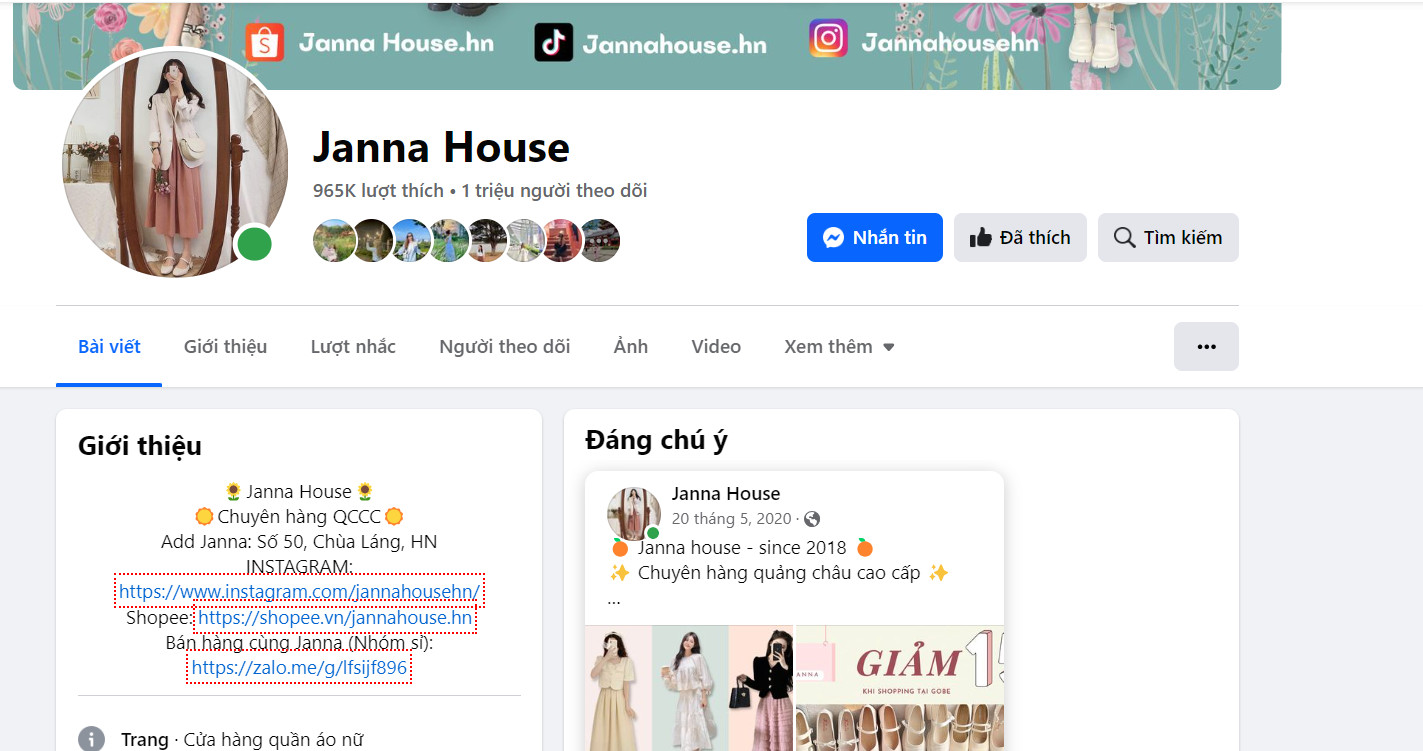Image resolution: width=1423 pixels, height=751 pixels.
Task: Expand truncated post text via ellipsis
Action: tap(614, 600)
